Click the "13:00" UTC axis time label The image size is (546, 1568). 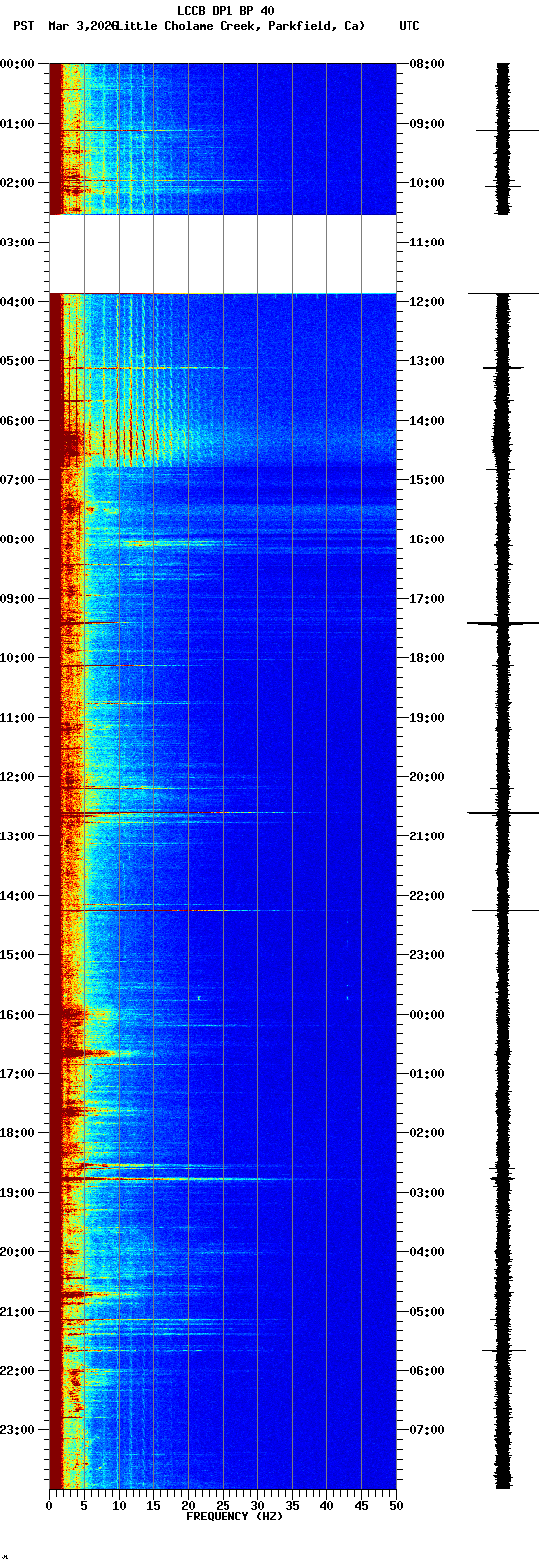pyautogui.click(x=427, y=361)
